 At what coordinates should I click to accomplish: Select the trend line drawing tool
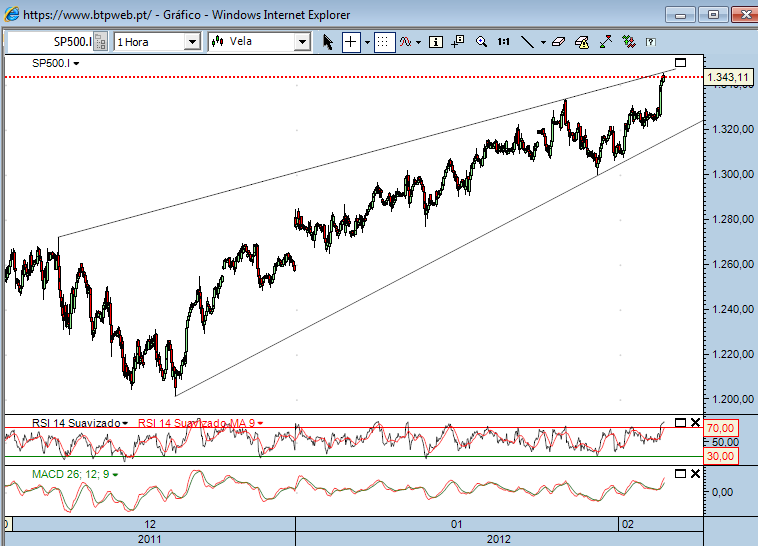pyautogui.click(x=527, y=42)
